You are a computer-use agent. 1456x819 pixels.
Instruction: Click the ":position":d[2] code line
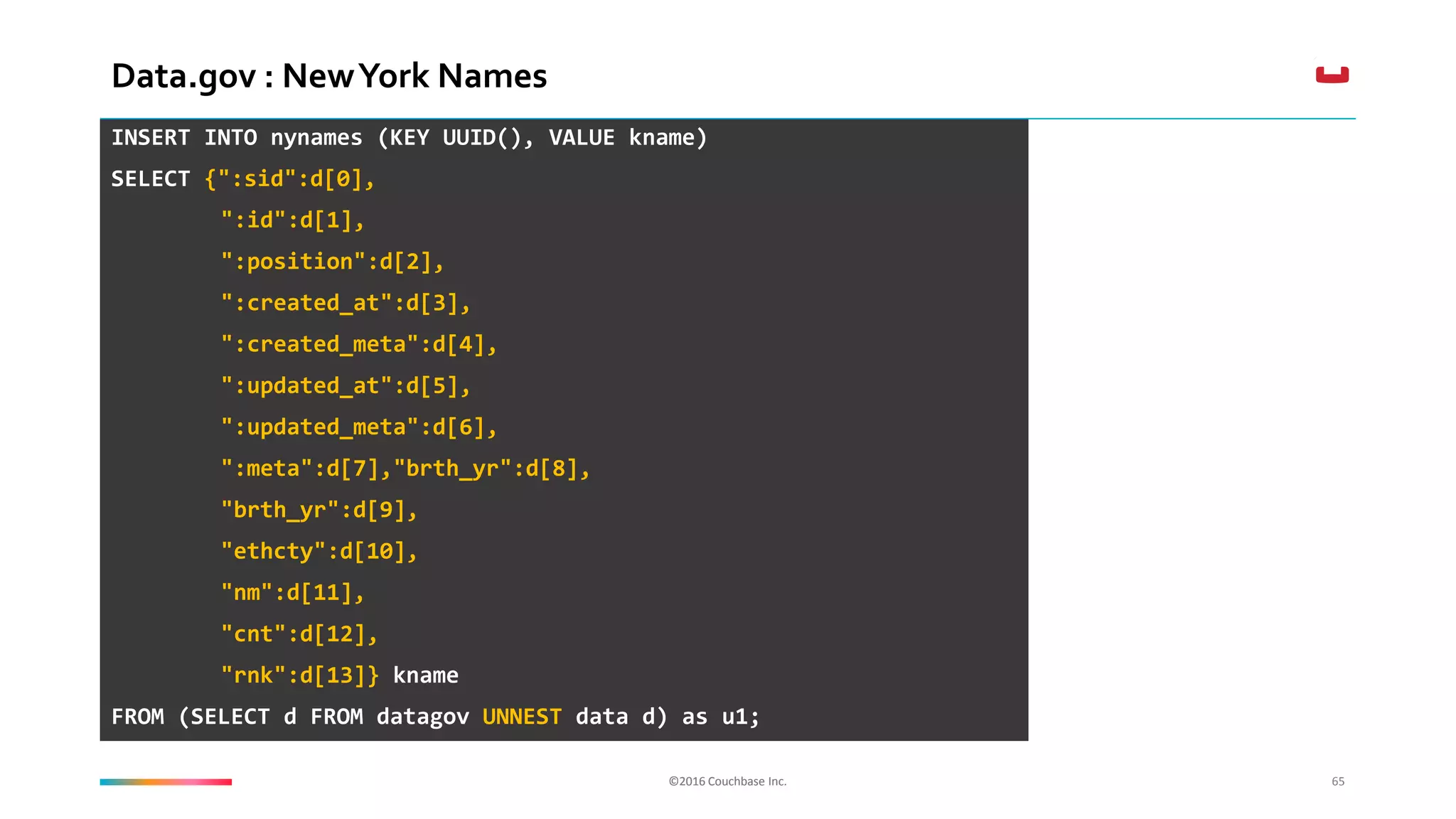coord(332,261)
